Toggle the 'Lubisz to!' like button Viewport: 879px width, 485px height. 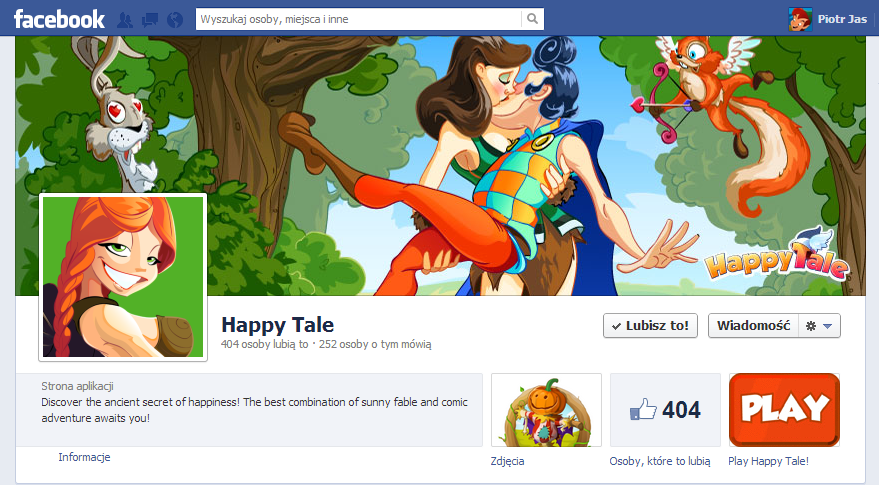click(651, 326)
